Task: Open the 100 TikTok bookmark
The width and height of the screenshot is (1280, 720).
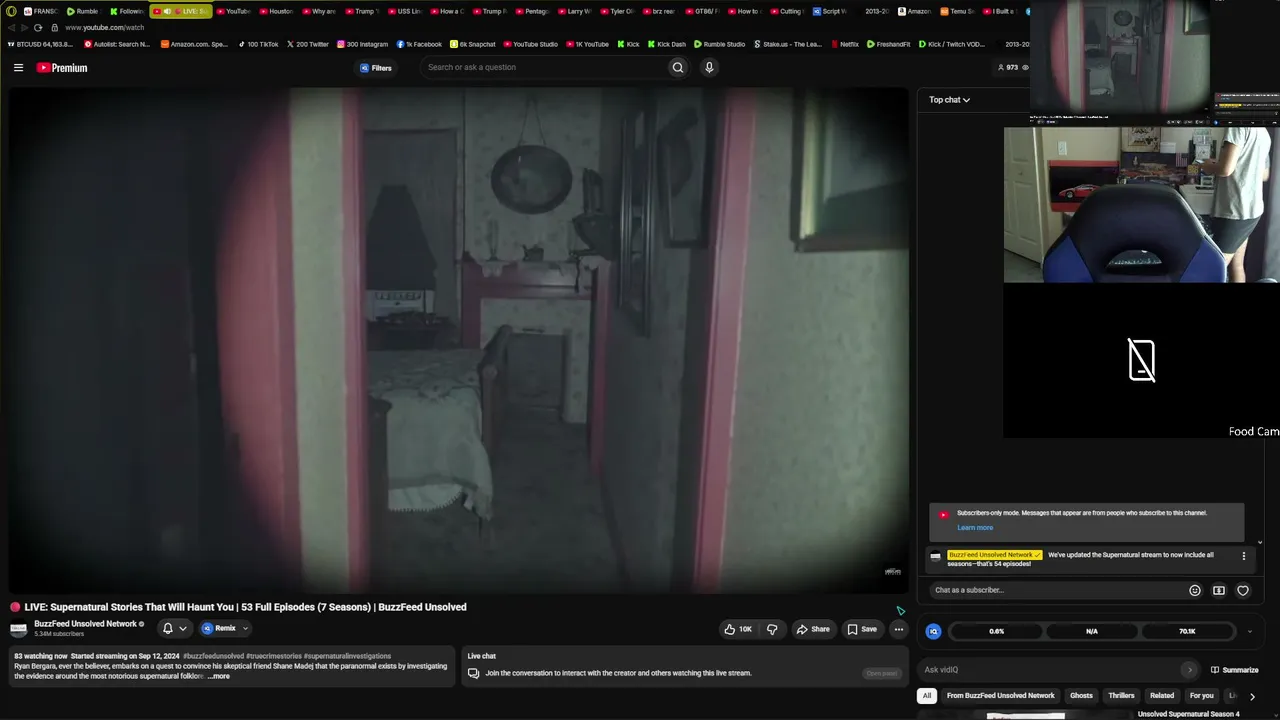Action: [x=258, y=44]
